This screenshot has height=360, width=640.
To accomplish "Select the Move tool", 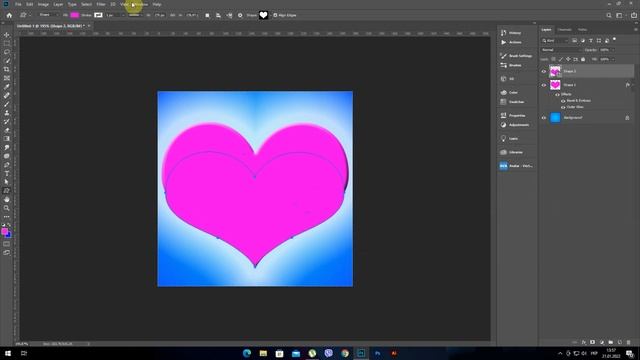I will pos(7,35).
